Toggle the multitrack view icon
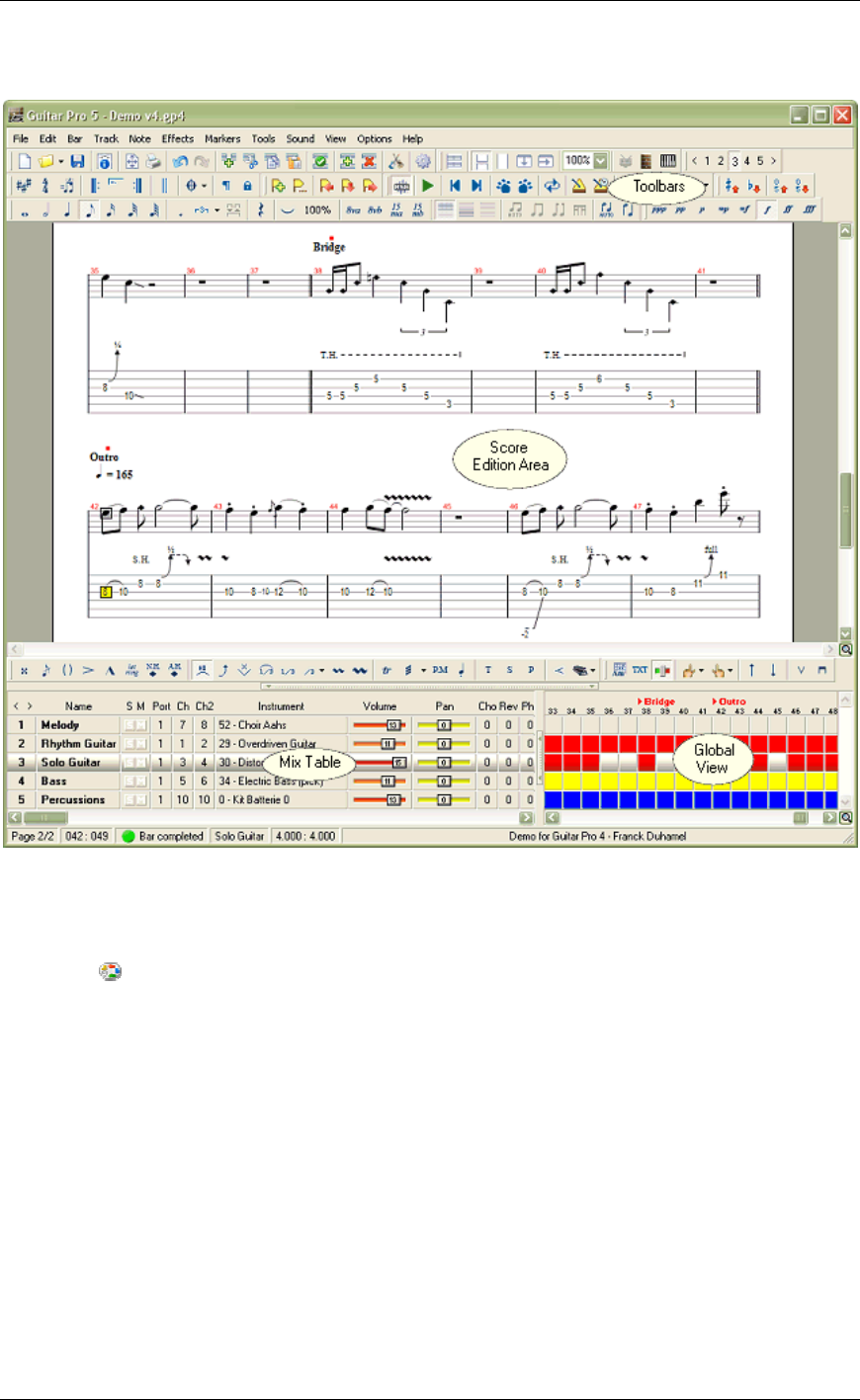Screen dimensions: 860x1400 coord(454,160)
